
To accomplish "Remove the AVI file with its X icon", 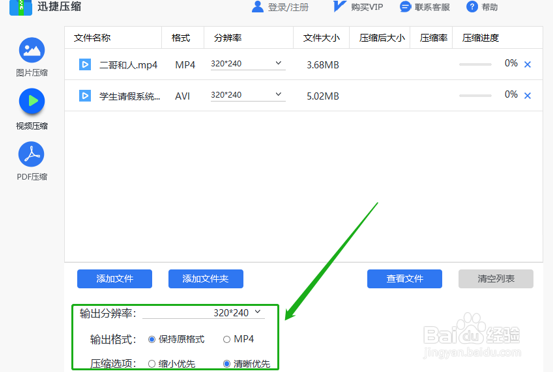I will pyautogui.click(x=527, y=96).
